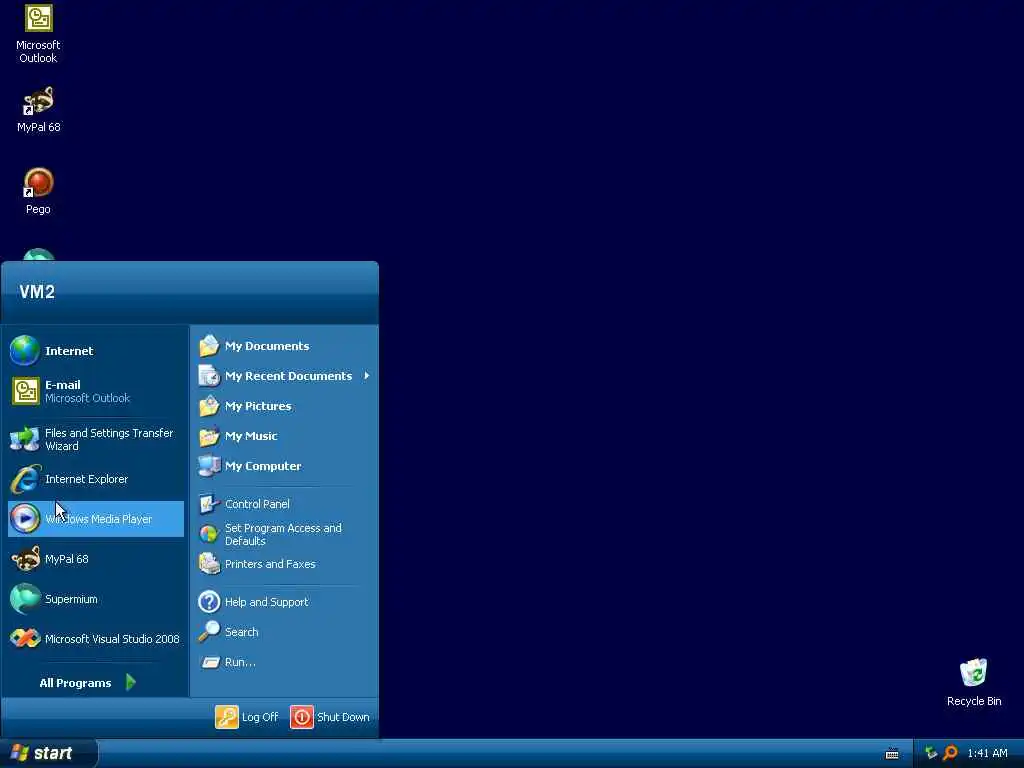Open E-mail Microsoft Outlook in Start menu
The height and width of the screenshot is (768, 1024).
pos(96,391)
